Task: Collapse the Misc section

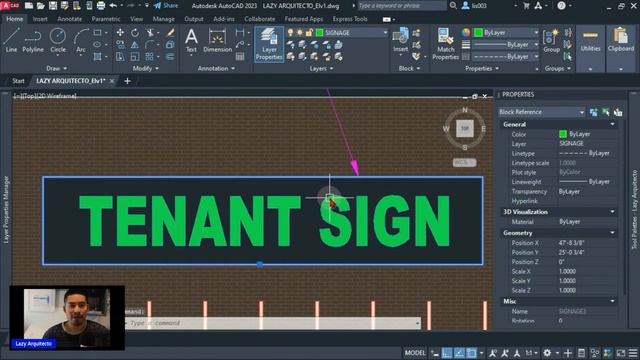Action: [x=612, y=301]
